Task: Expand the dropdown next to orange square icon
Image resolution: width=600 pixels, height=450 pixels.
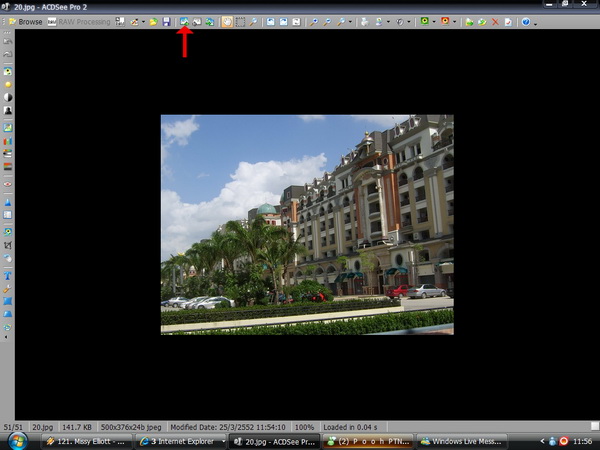Action: pyautogui.click(x=456, y=22)
